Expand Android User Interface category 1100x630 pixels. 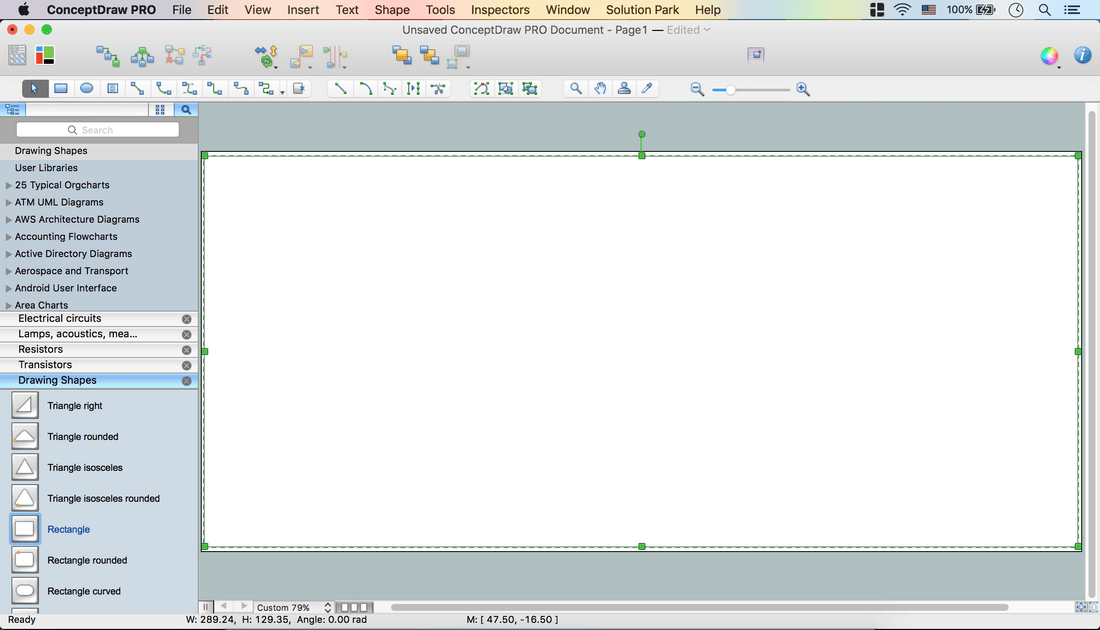click(8, 288)
